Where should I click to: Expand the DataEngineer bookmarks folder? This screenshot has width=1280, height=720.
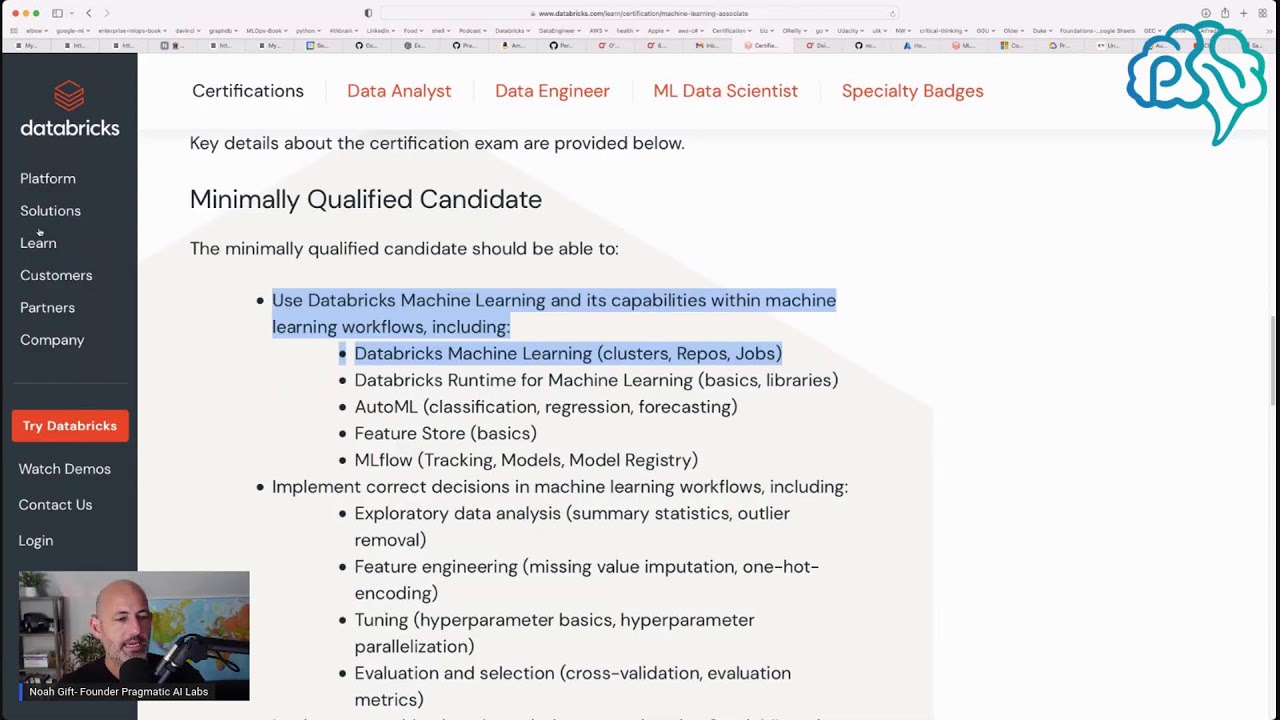[x=561, y=31]
